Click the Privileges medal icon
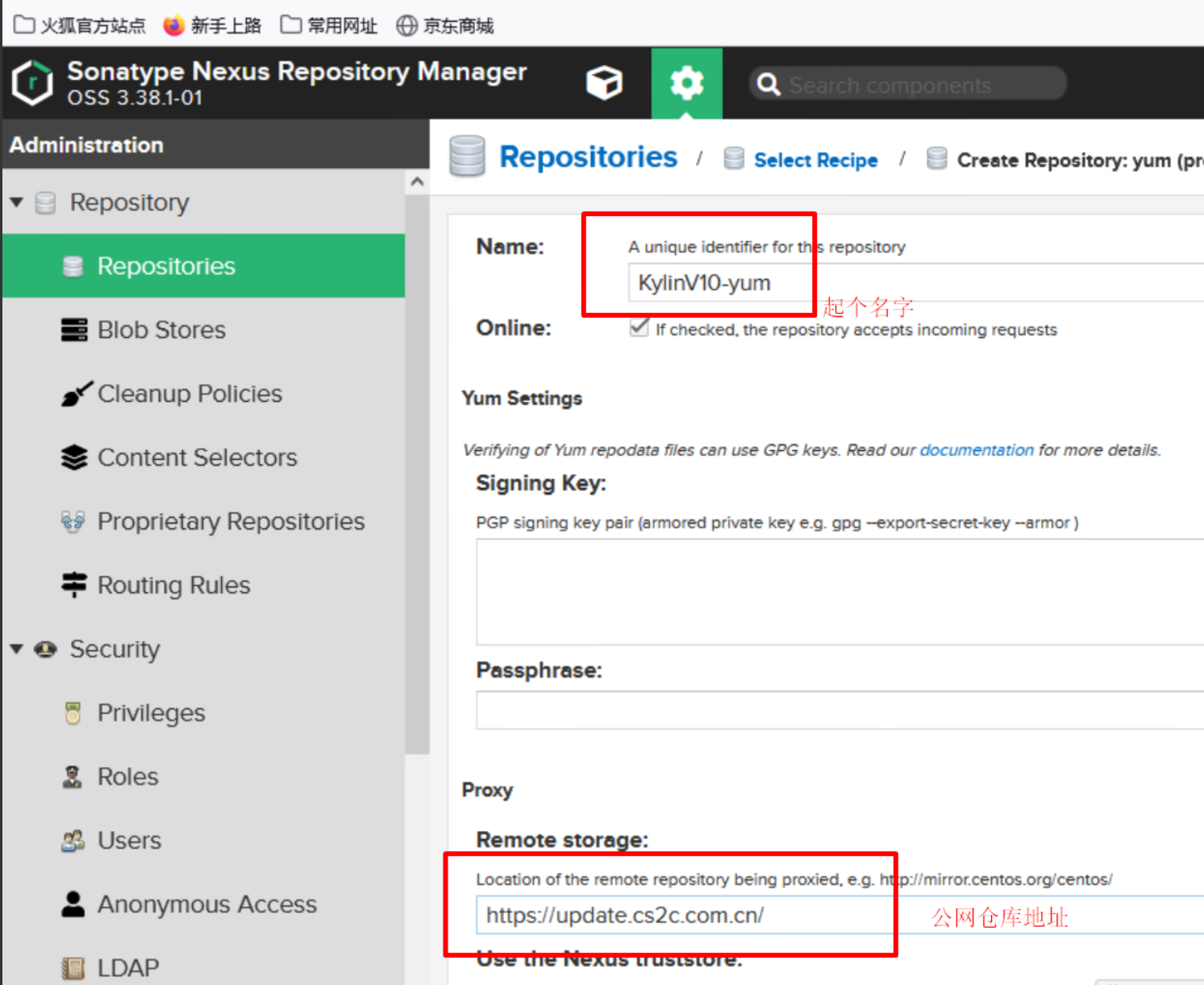Image resolution: width=1204 pixels, height=985 pixels. coord(73,713)
